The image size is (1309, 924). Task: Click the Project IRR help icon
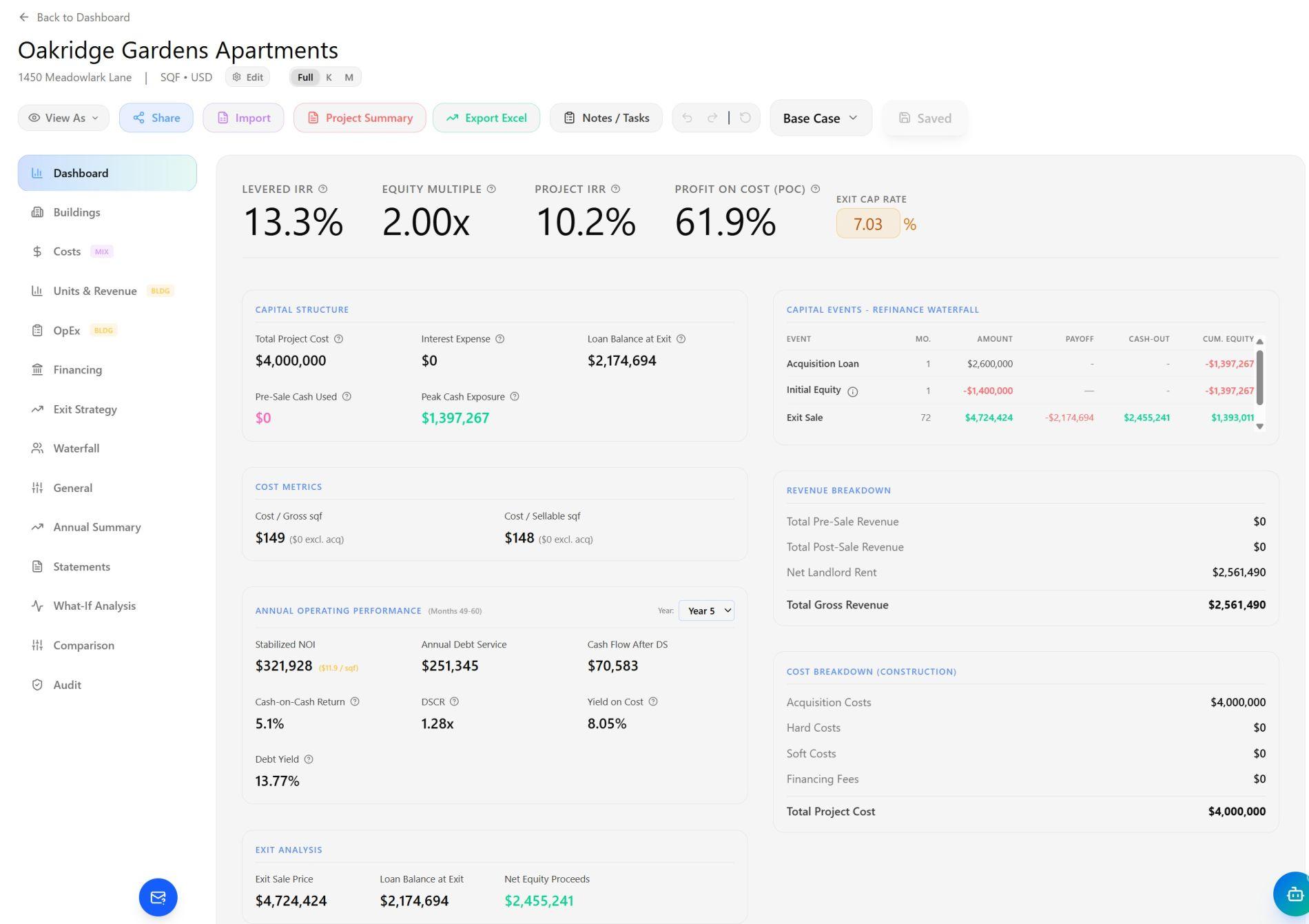616,189
